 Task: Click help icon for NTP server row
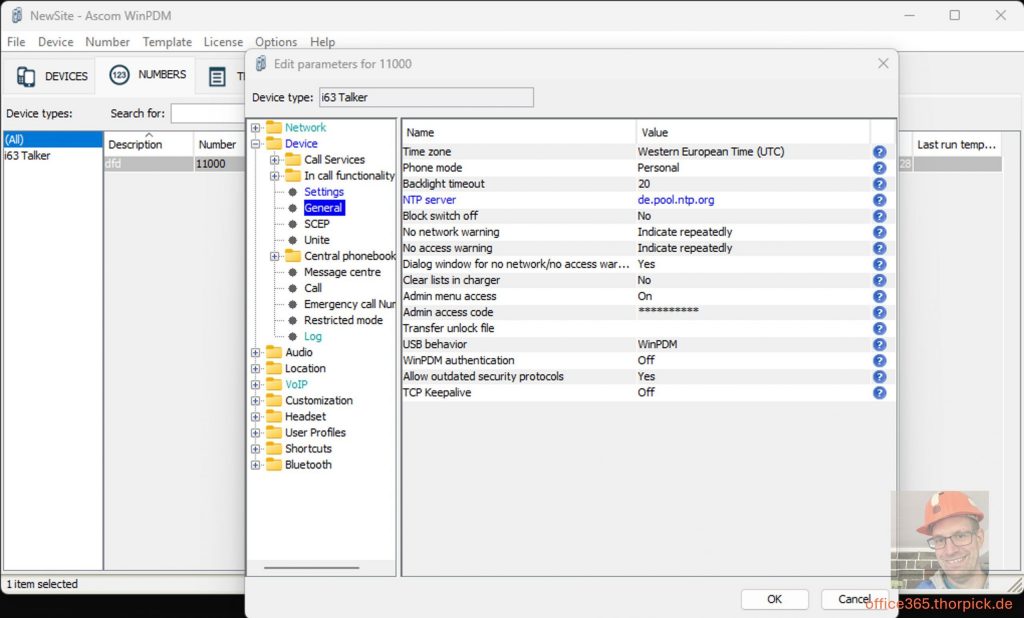click(879, 200)
